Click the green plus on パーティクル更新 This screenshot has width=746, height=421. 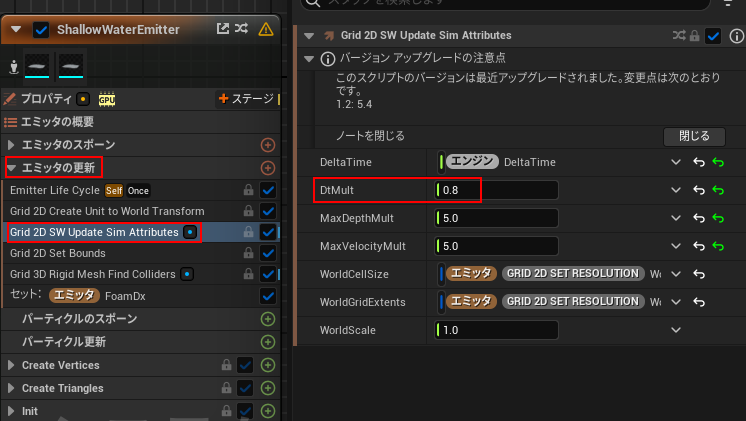coord(267,342)
